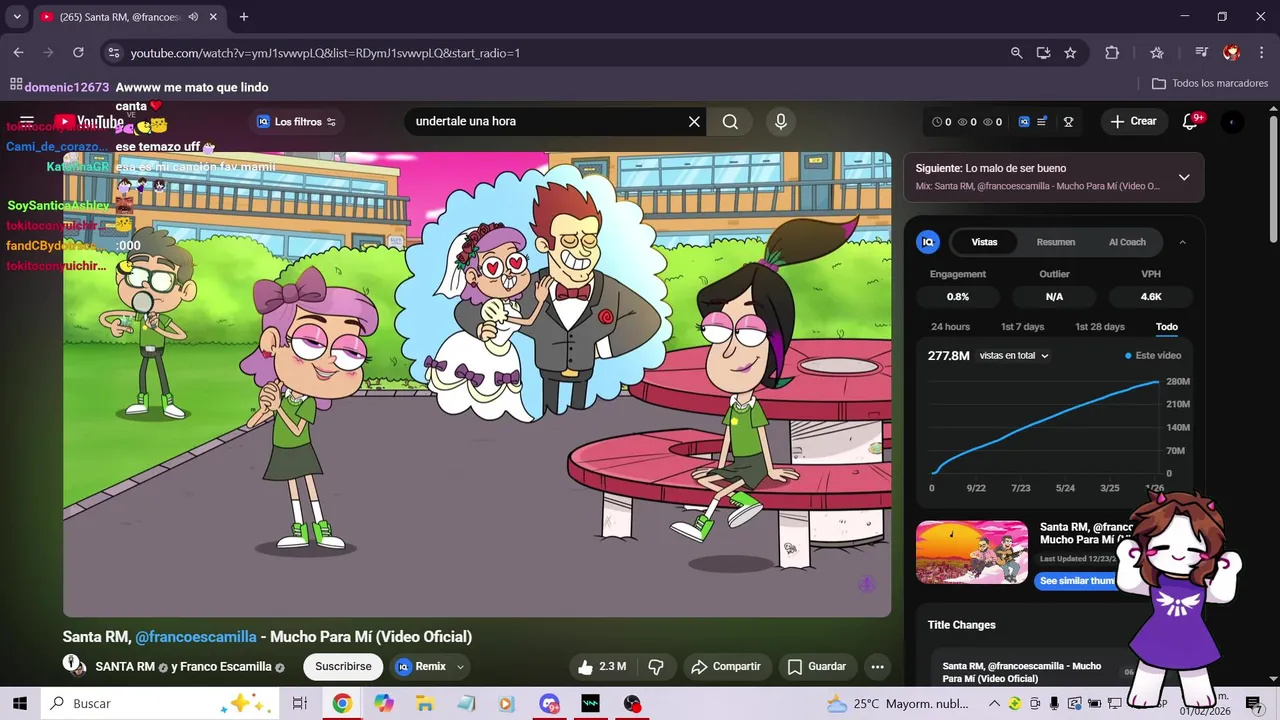1280x720 pixels.
Task: Open a new tab with plus button
Action: (x=244, y=17)
